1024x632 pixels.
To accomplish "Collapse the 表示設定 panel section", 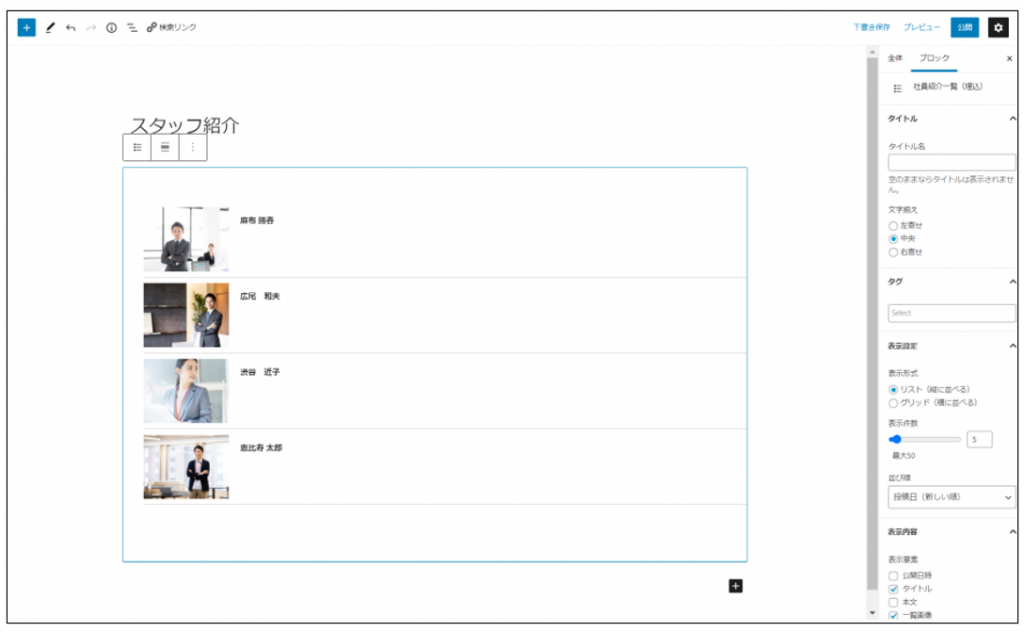I will click(x=1012, y=346).
